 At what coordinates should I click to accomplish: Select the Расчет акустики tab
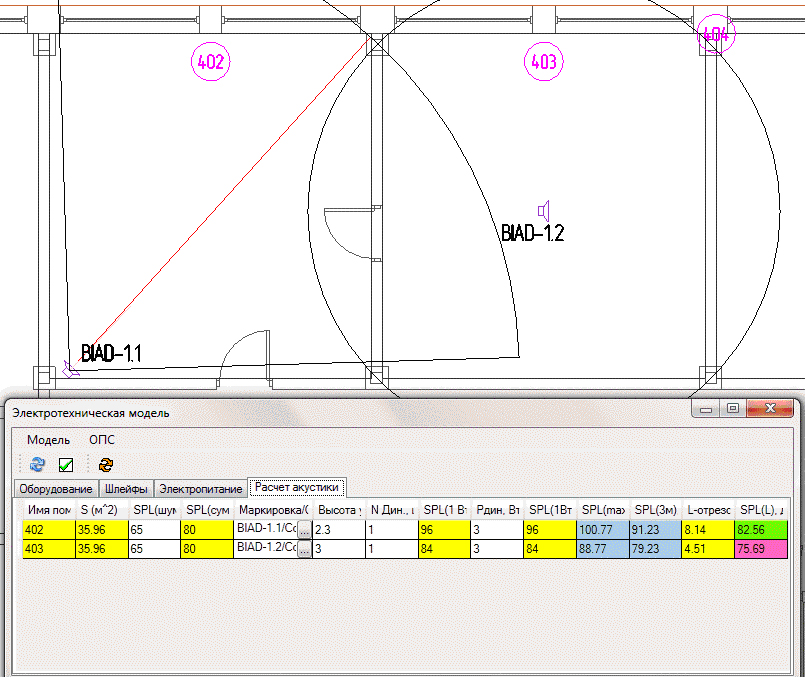click(x=297, y=487)
